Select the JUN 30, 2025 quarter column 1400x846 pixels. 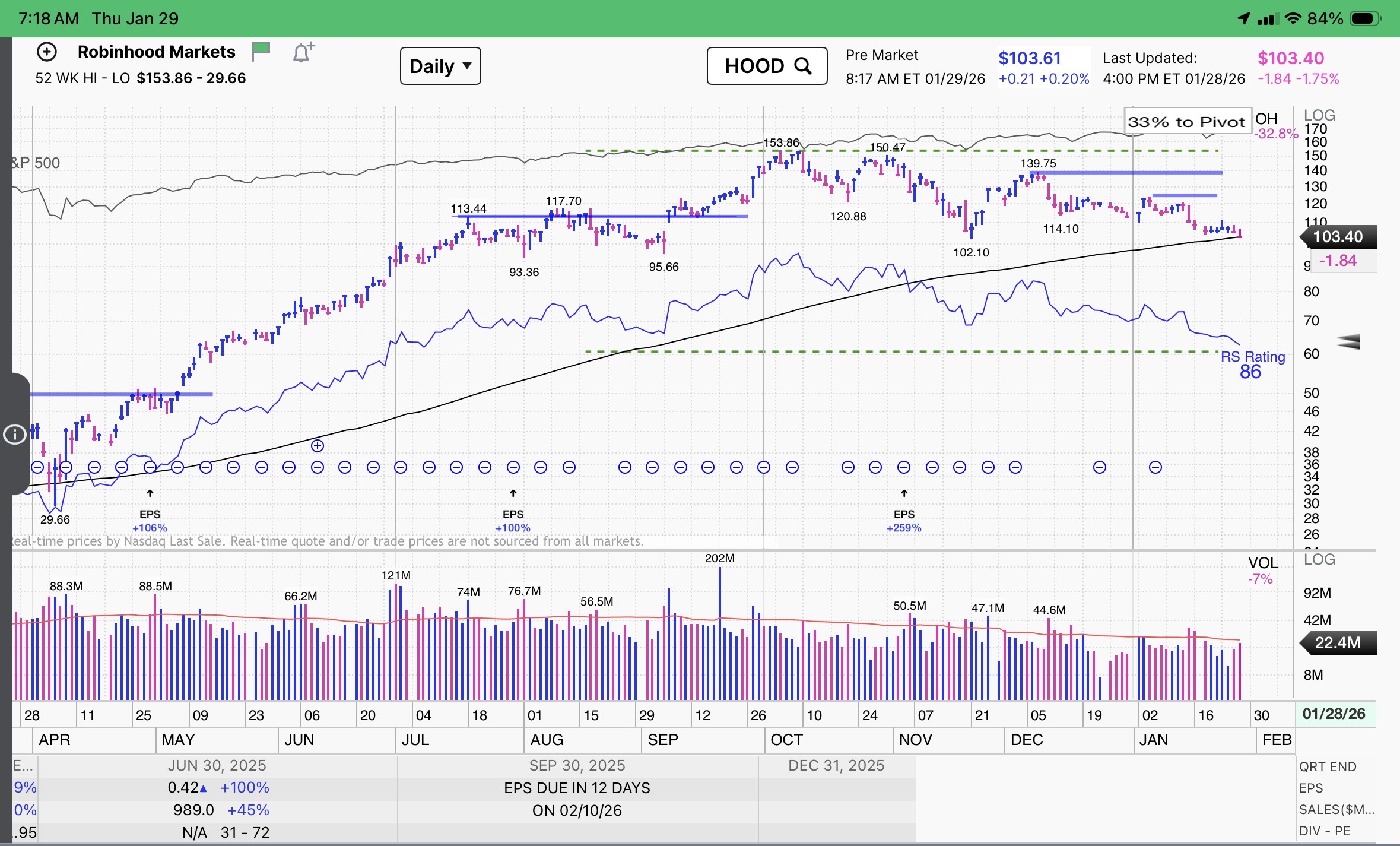(x=217, y=765)
